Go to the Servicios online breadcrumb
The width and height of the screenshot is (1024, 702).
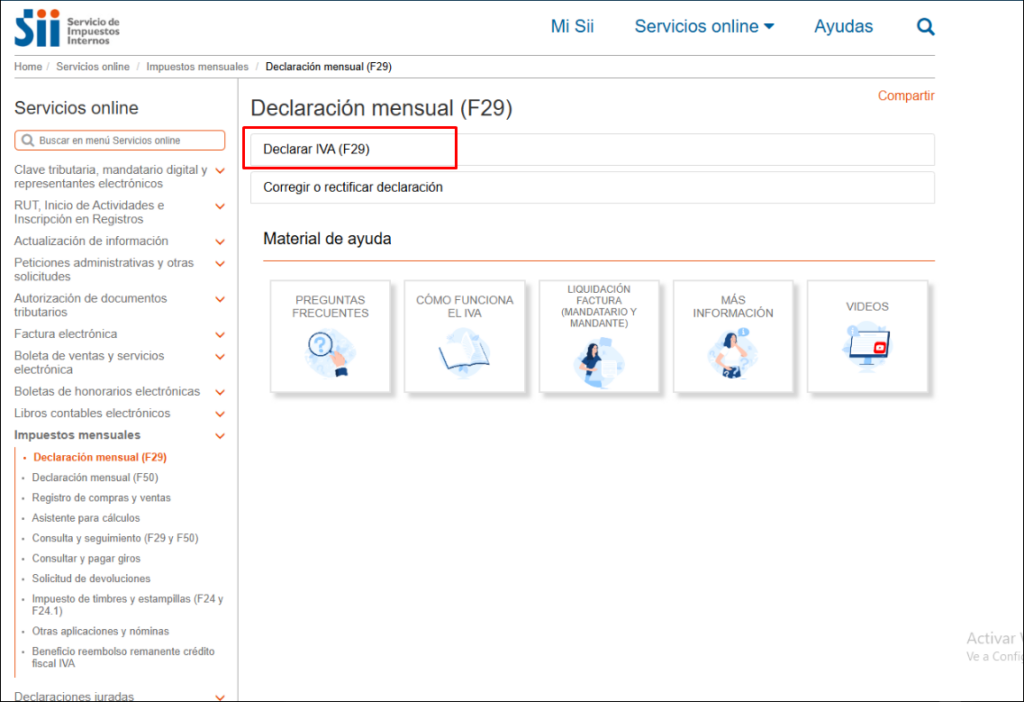93,67
